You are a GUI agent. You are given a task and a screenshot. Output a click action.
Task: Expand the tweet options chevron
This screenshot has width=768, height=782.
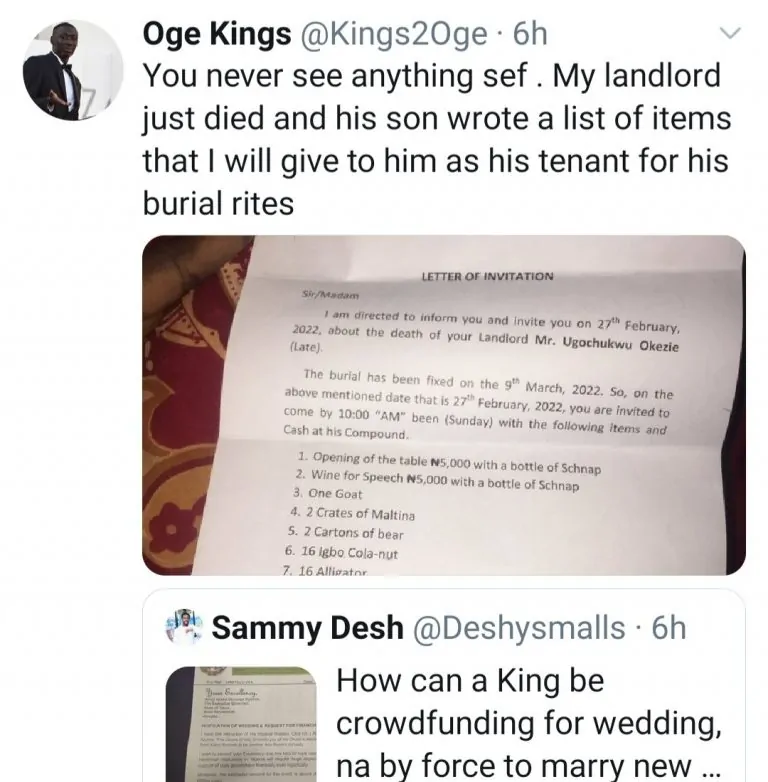[x=731, y=35]
